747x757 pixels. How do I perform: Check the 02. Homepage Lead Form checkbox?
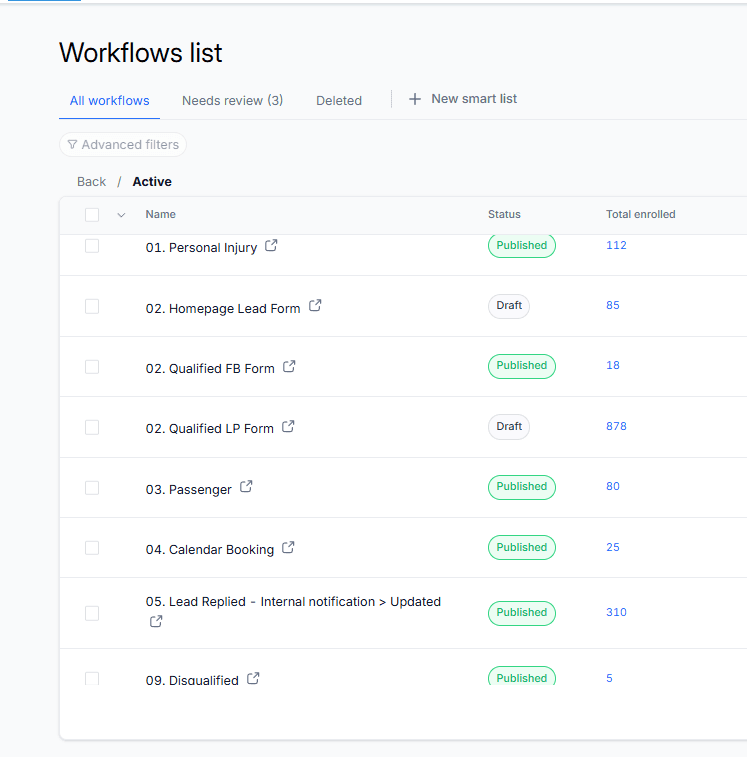pos(92,307)
